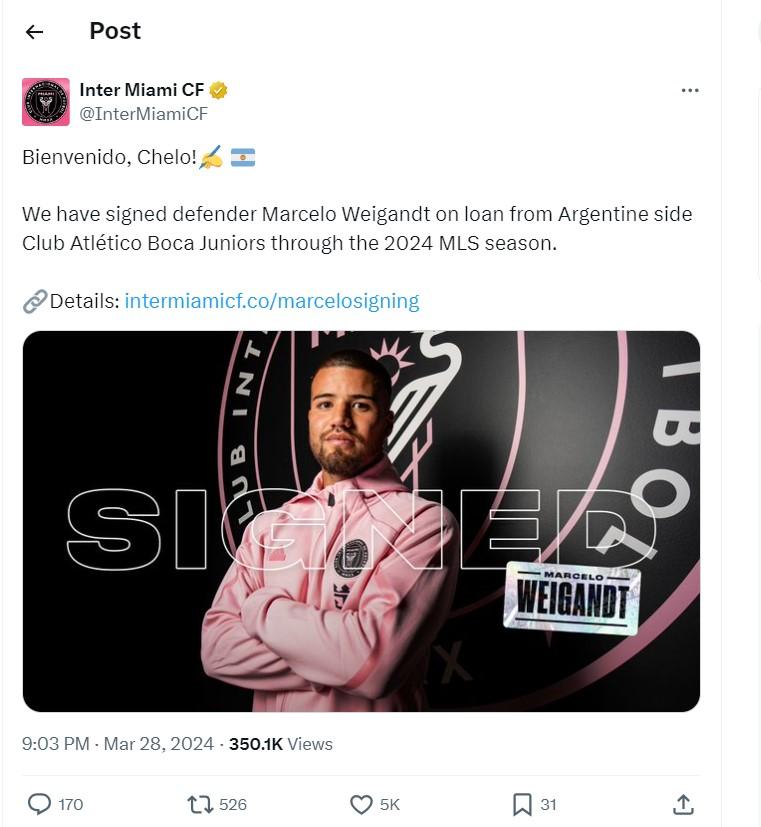The image size is (761, 827).
Task: Click the Argentina flag emoji
Action: click(243, 157)
